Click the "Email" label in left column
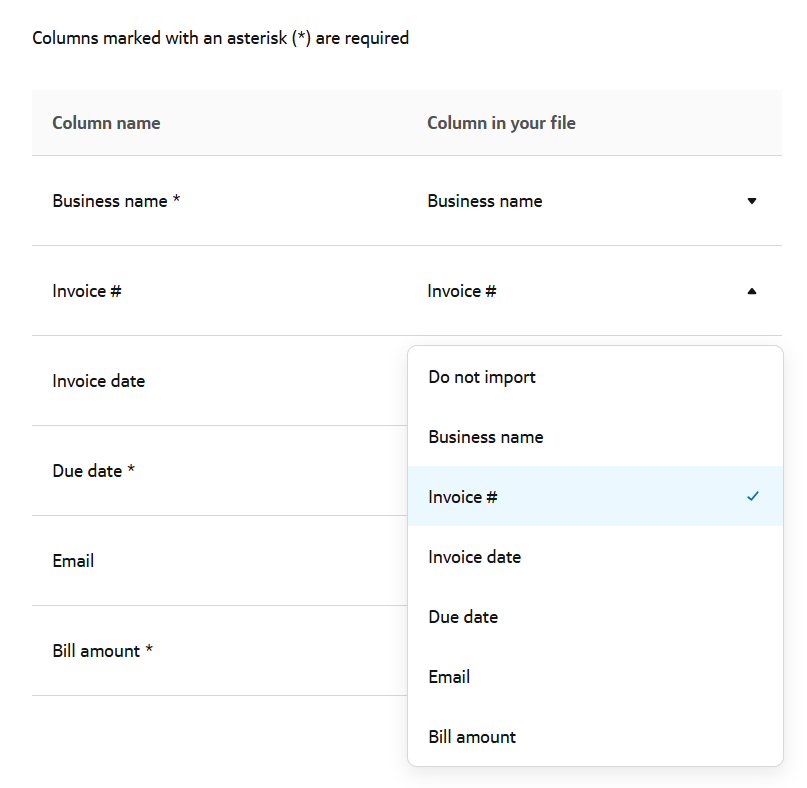Viewport: 807px width, 788px height. pos(73,561)
